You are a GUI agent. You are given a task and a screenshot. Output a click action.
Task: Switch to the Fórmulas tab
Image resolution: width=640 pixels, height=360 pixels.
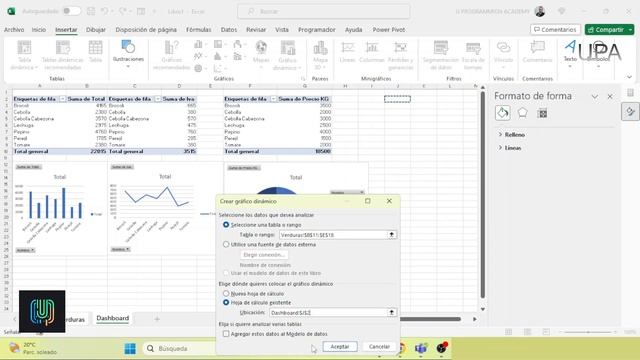tap(199, 30)
